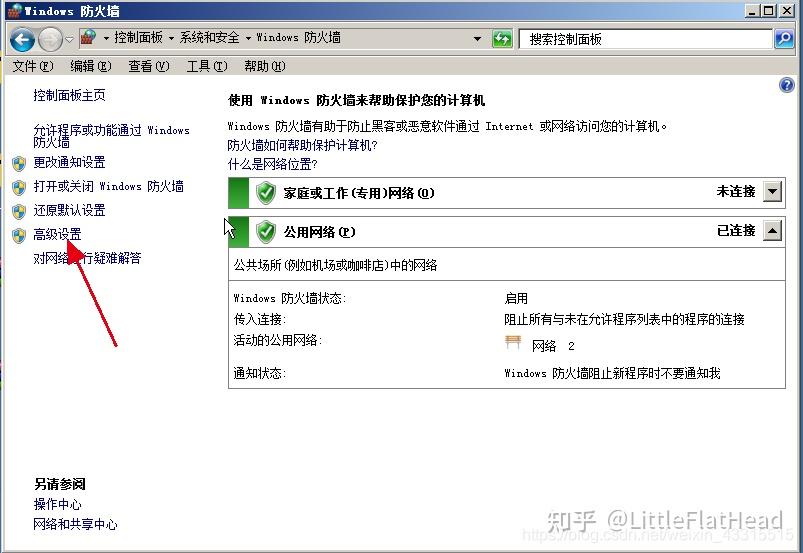
Task: Open the 帮助(H) menu
Action: point(265,66)
